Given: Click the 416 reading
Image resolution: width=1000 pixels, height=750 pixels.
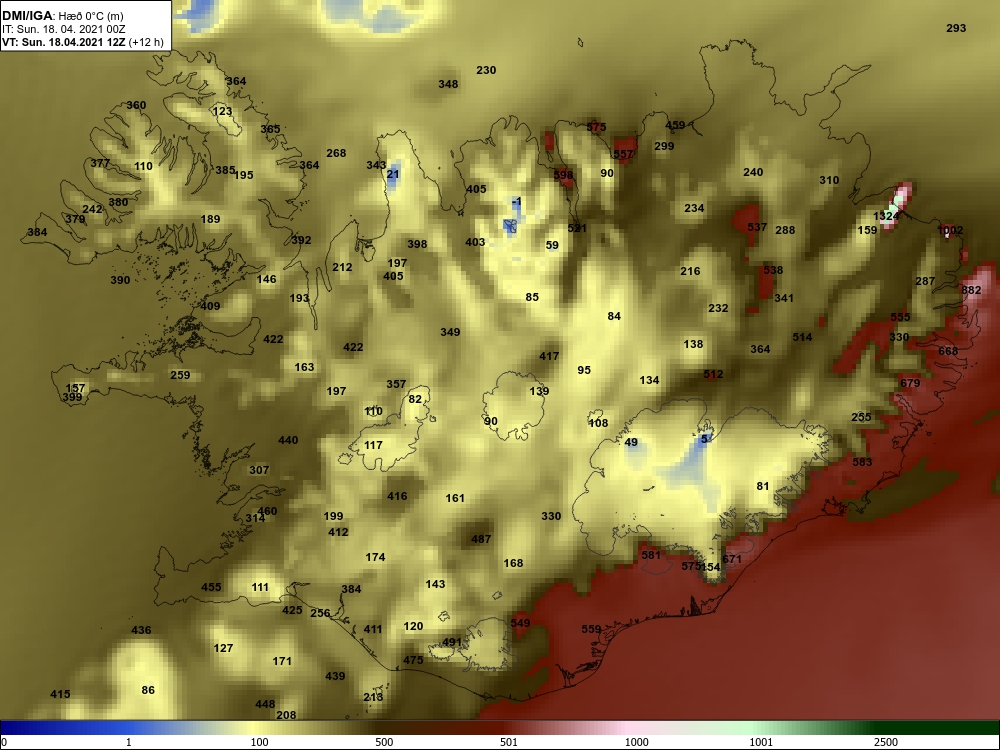Looking at the screenshot, I should click(x=397, y=496).
